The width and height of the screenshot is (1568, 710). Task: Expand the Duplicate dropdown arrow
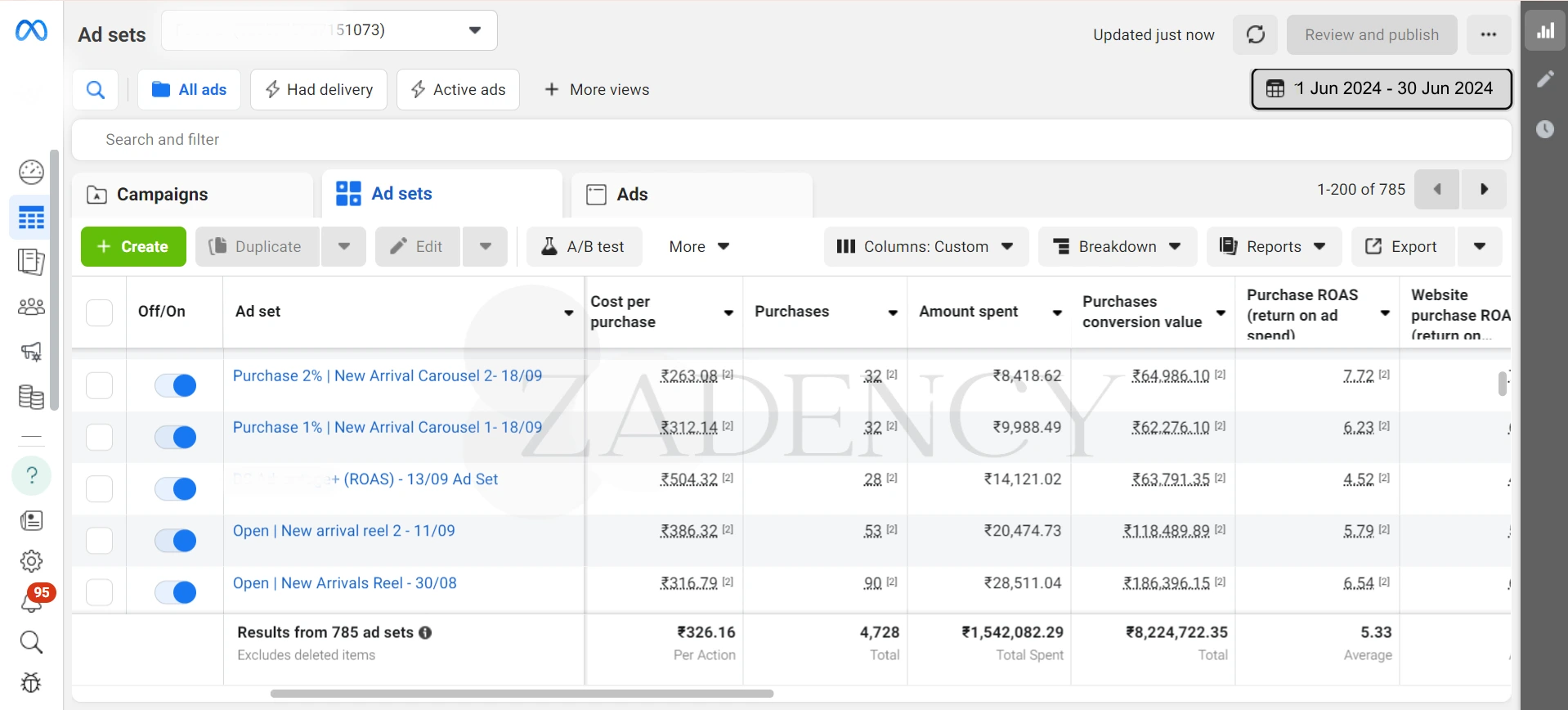pyautogui.click(x=344, y=246)
